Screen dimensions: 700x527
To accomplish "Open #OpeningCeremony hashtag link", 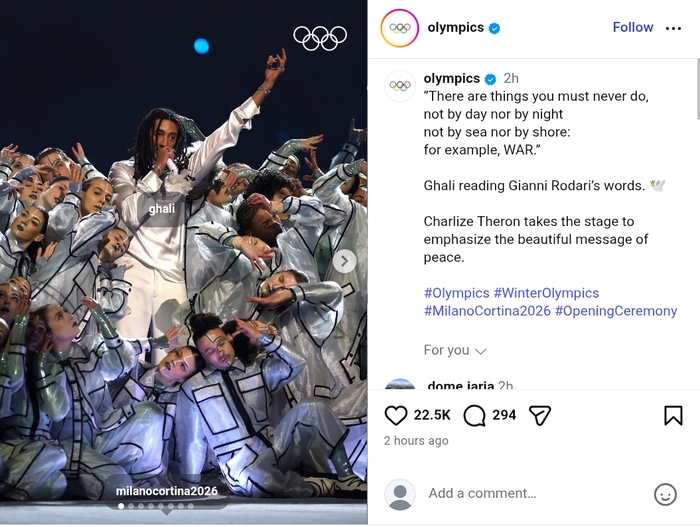I will [x=616, y=311].
